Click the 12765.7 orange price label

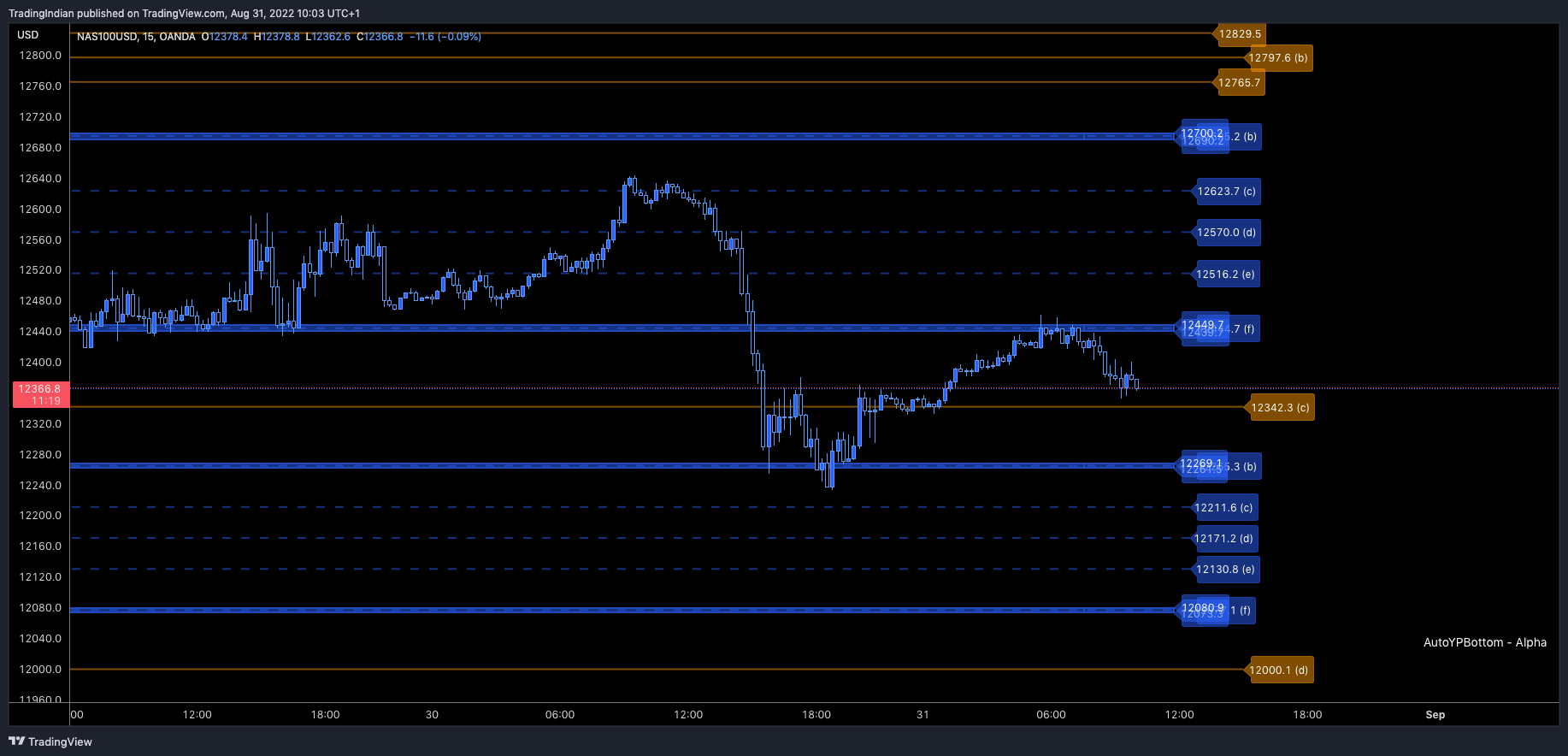coord(1239,83)
